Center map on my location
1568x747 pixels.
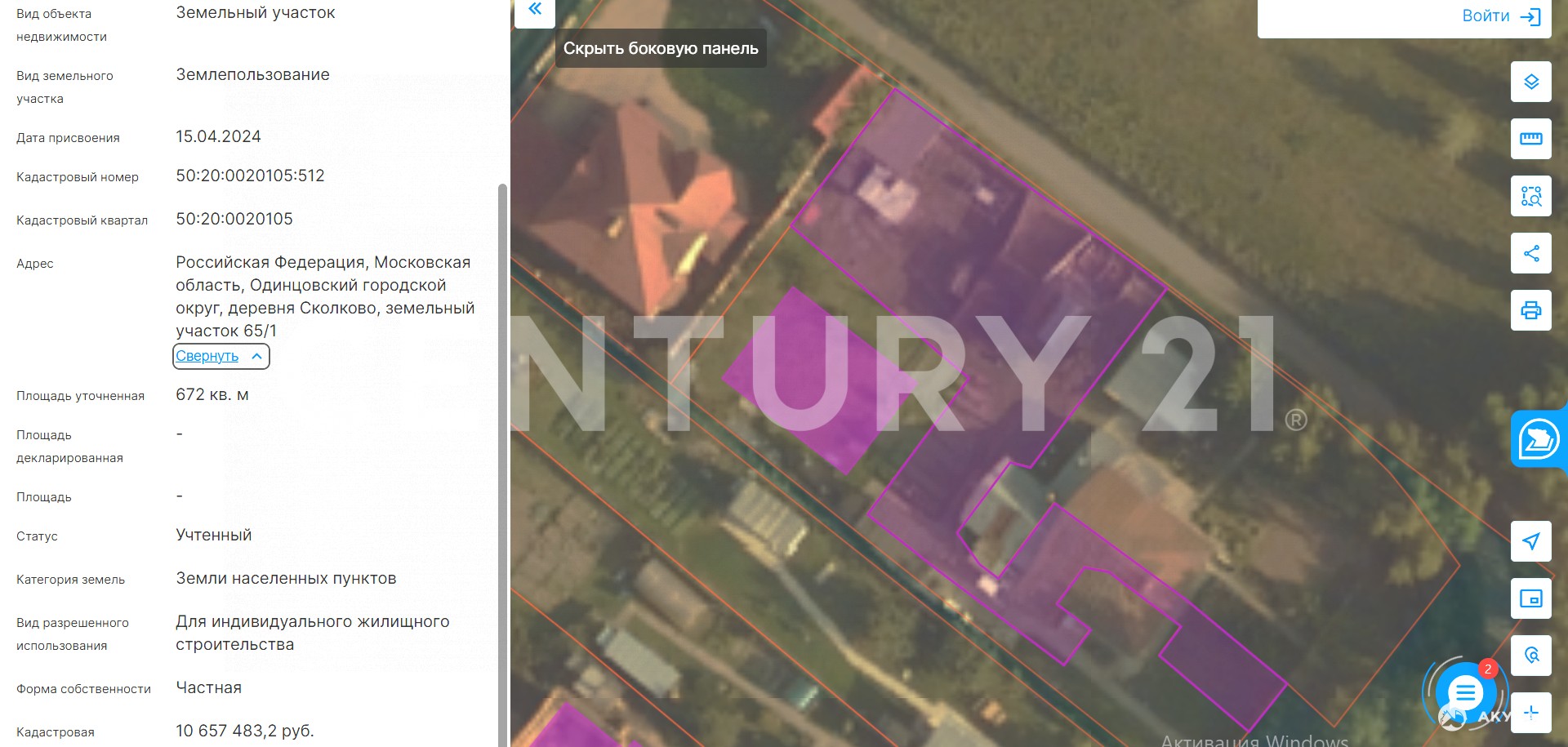1530,541
